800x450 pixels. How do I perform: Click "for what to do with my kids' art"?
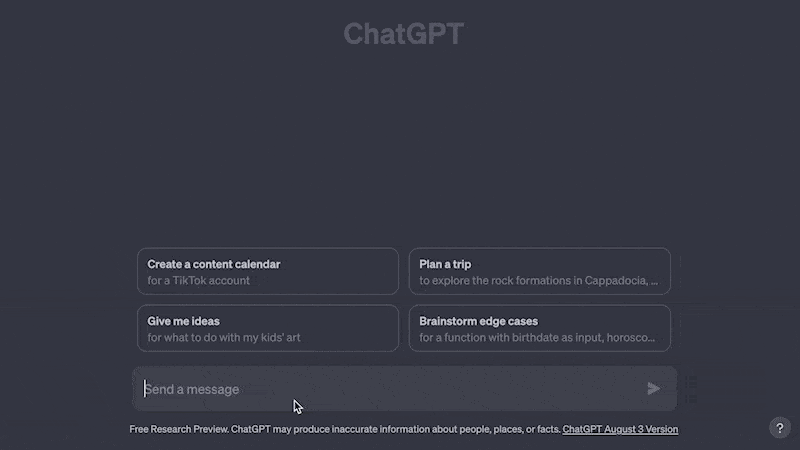click(x=224, y=338)
